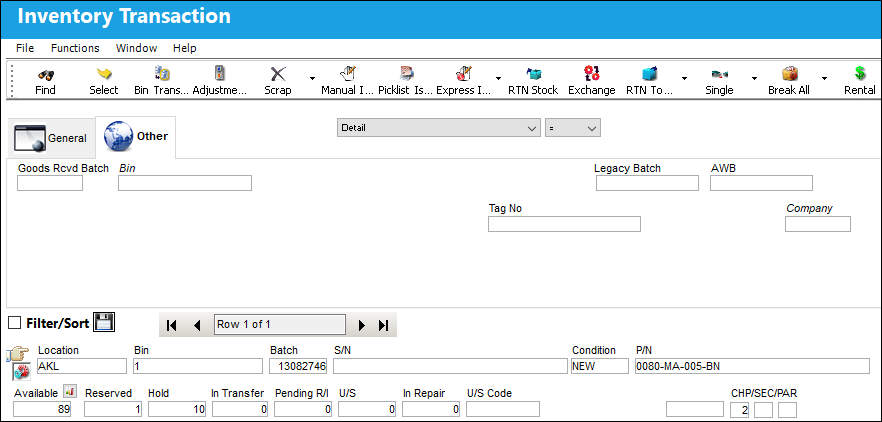The height and width of the screenshot is (422, 882).
Task: Click the Row 1 of 1 box
Action: click(x=280, y=325)
